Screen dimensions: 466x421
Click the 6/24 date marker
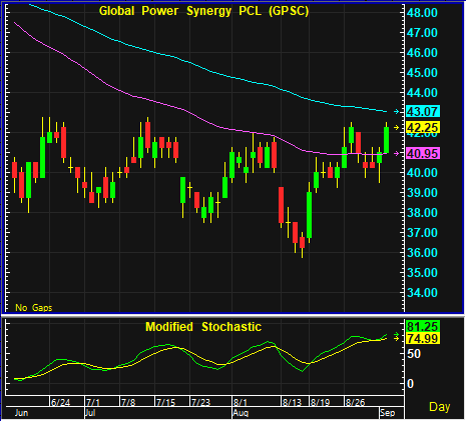[x=61, y=402]
